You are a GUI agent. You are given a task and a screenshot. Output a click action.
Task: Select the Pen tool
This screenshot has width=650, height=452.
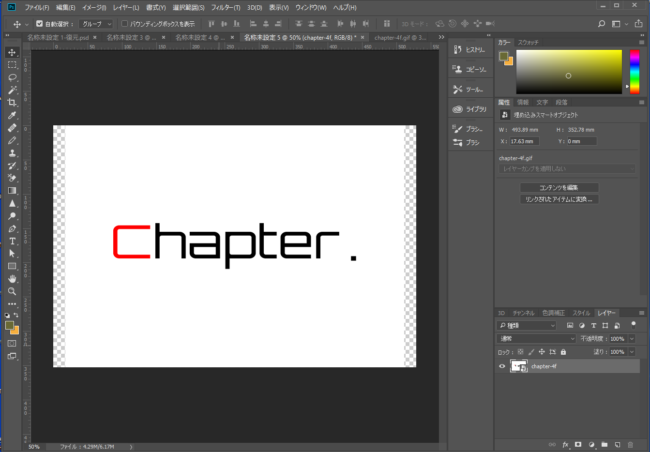pos(12,228)
